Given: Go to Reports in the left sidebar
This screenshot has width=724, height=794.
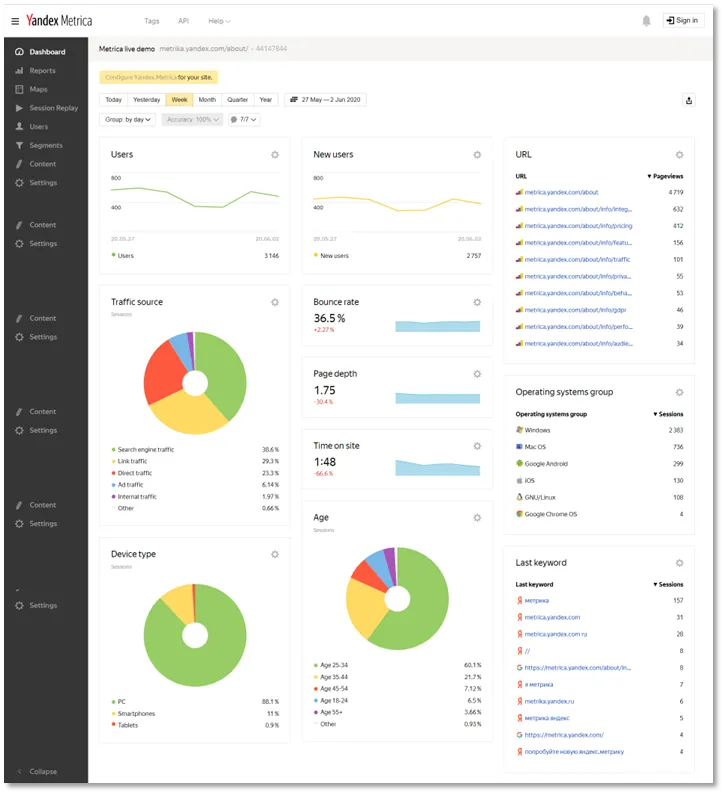Looking at the screenshot, I should point(42,71).
